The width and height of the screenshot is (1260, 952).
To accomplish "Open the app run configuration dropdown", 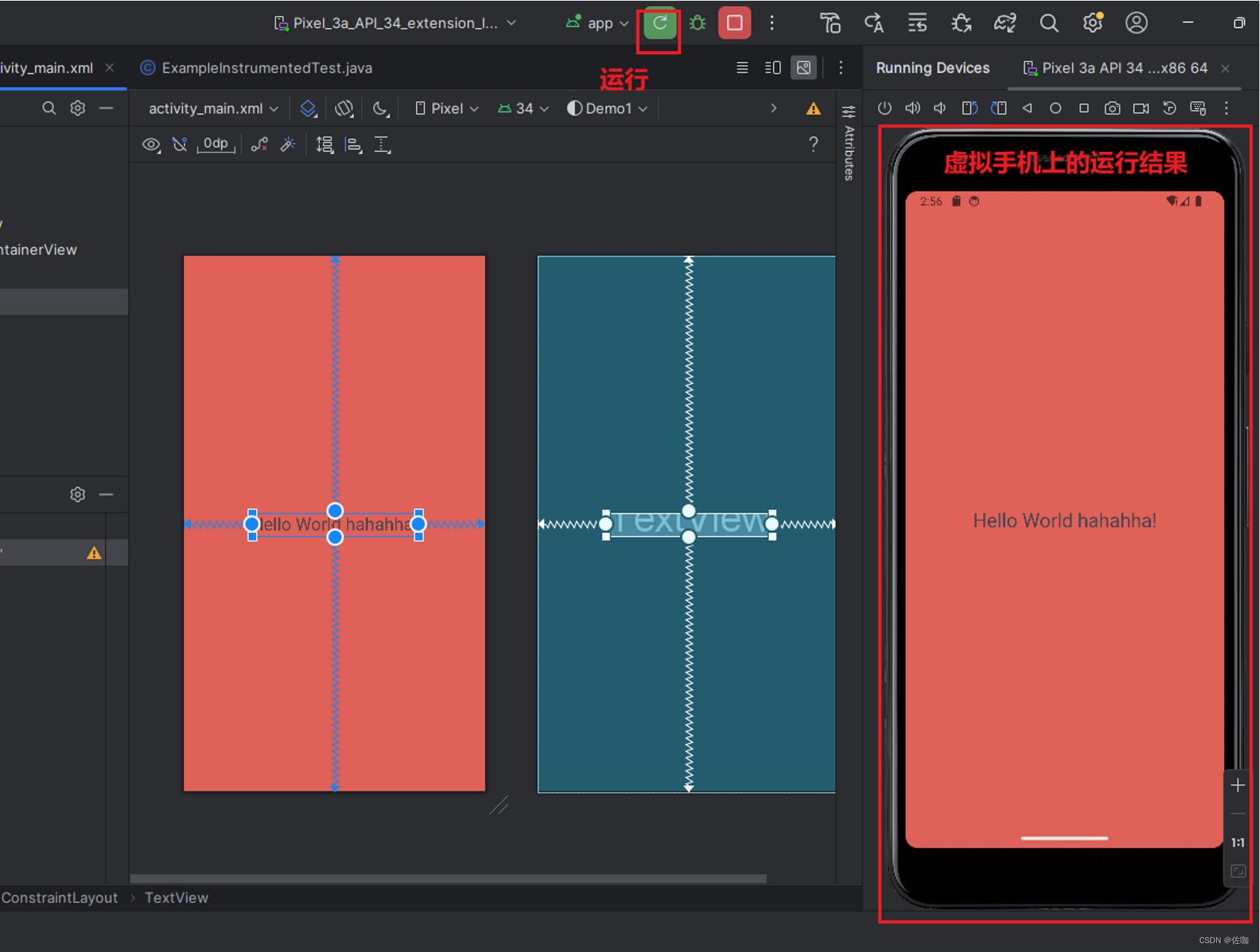I will 597,23.
